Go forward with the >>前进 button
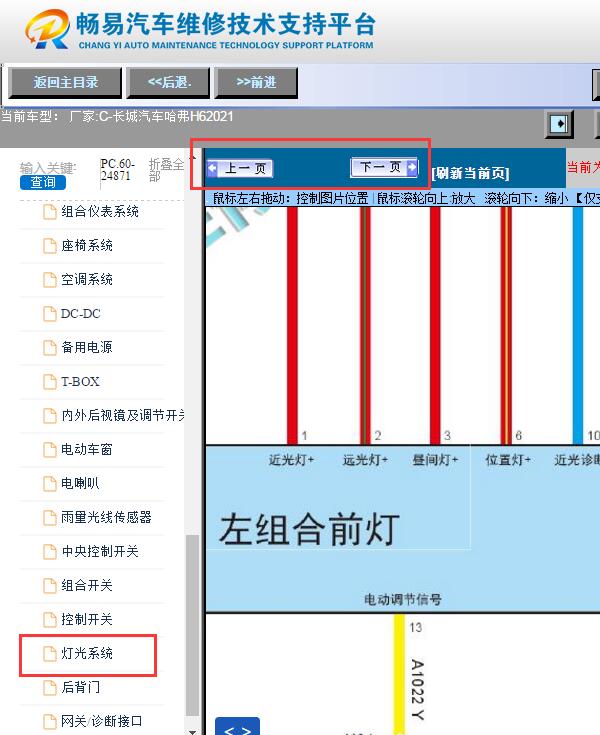Viewport: 600px width, 735px height. click(x=256, y=82)
